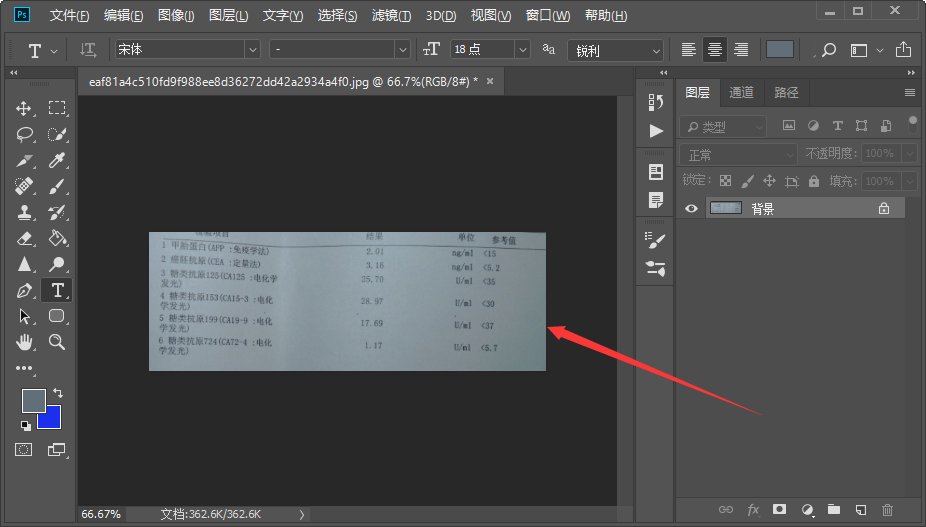
Task: Select the Brush tool
Action: (x=57, y=186)
